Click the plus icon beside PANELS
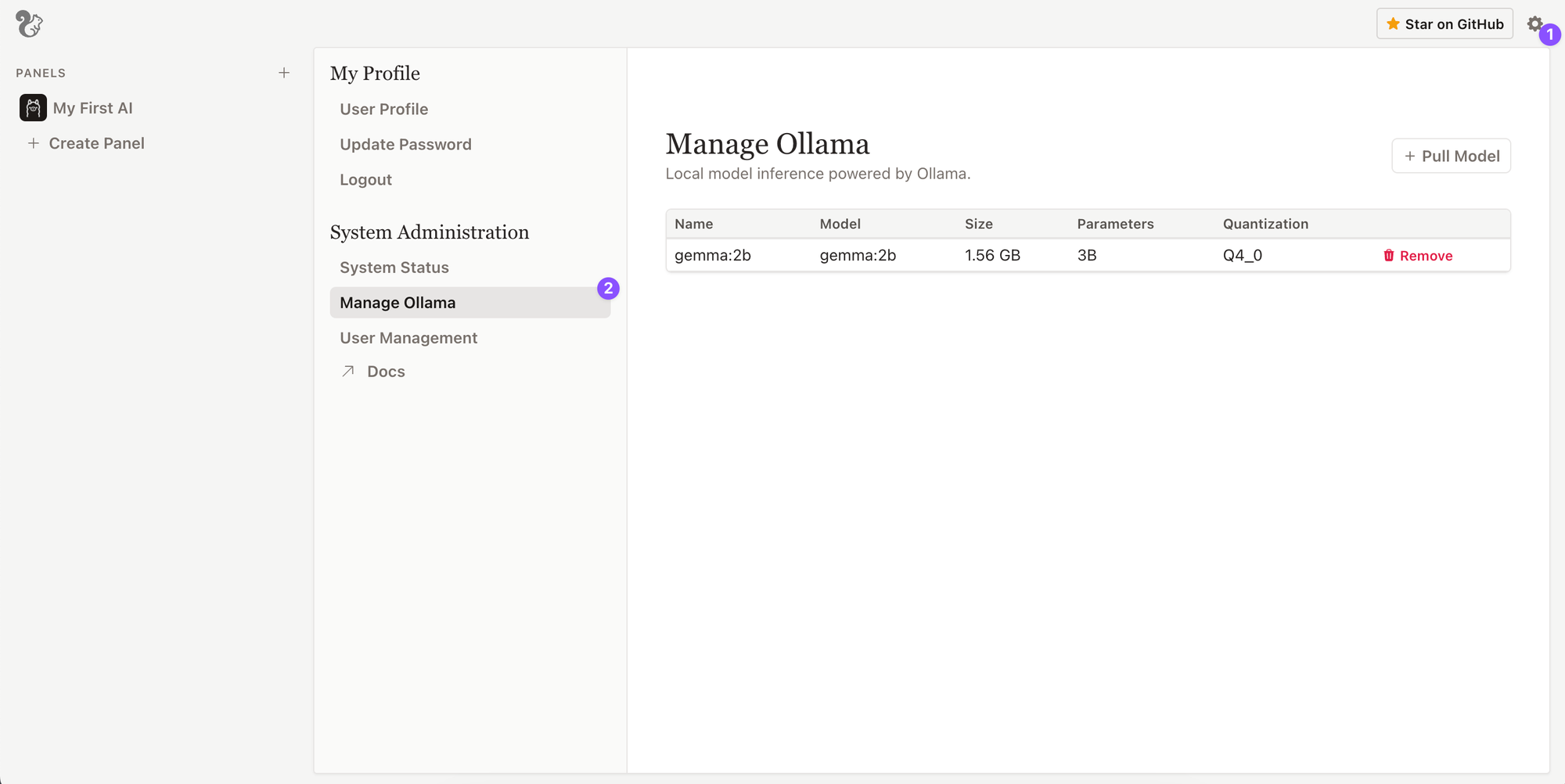The image size is (1565, 784). point(284,73)
